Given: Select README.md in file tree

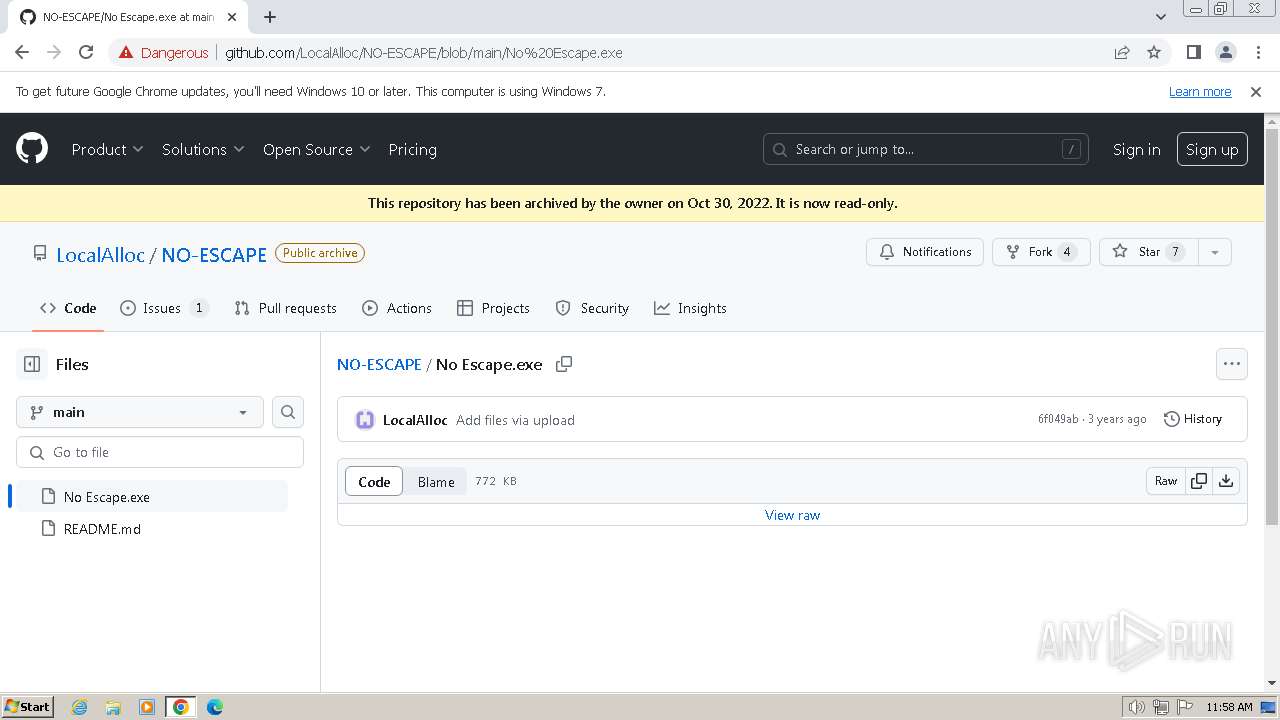Looking at the screenshot, I should click(x=151, y=529).
